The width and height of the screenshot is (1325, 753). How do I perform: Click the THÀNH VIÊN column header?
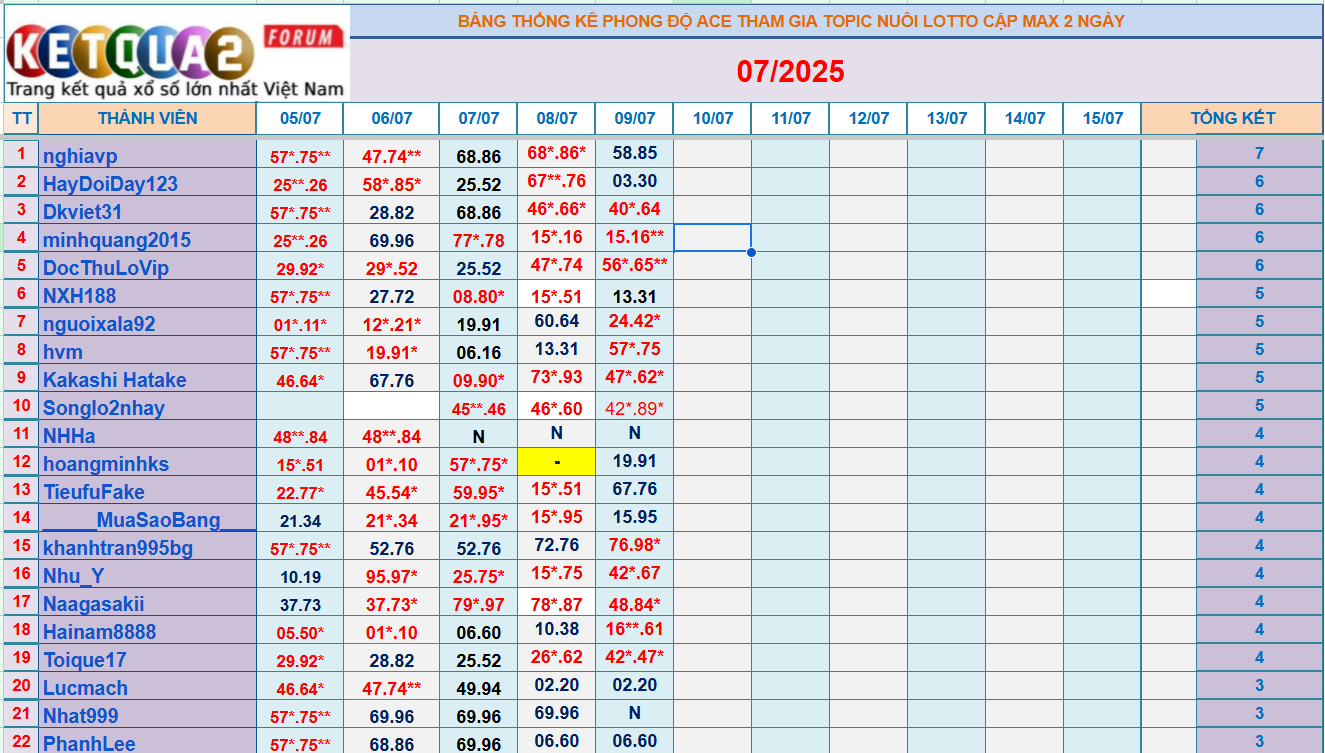[148, 118]
